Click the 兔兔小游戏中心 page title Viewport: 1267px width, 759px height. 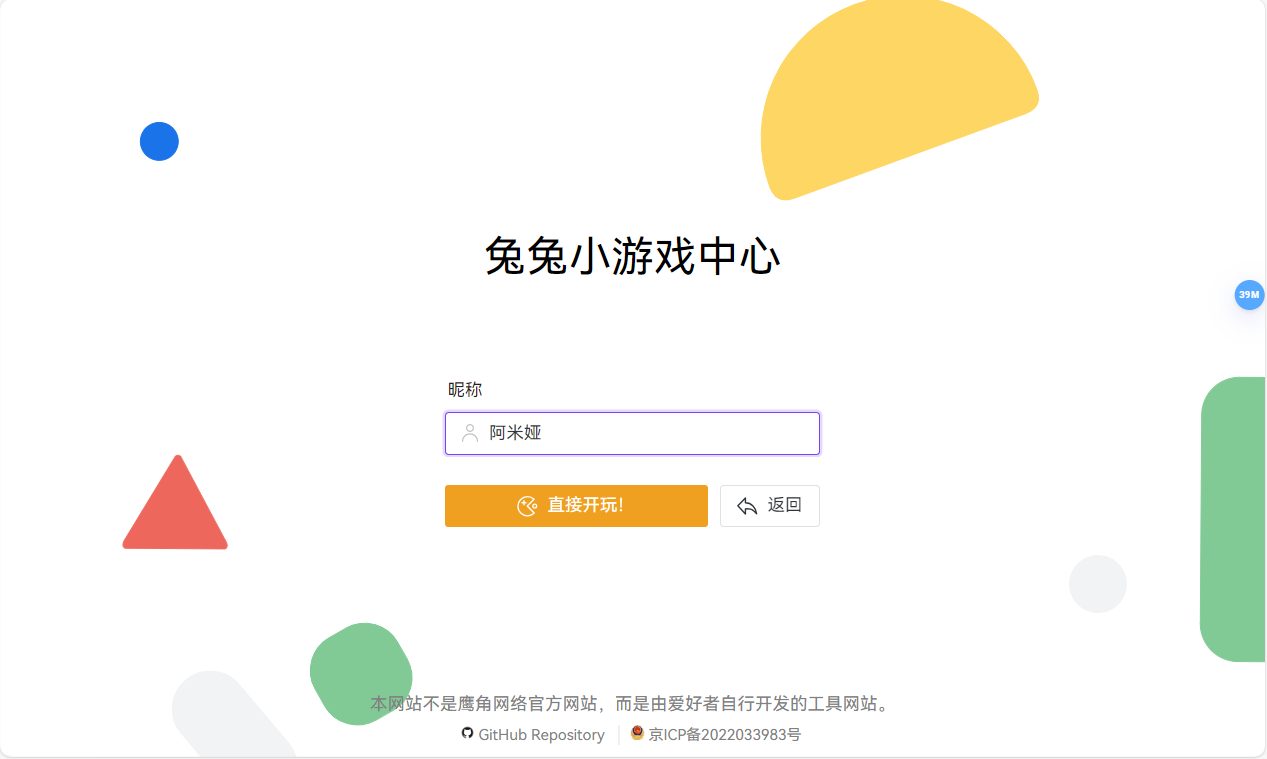(632, 257)
